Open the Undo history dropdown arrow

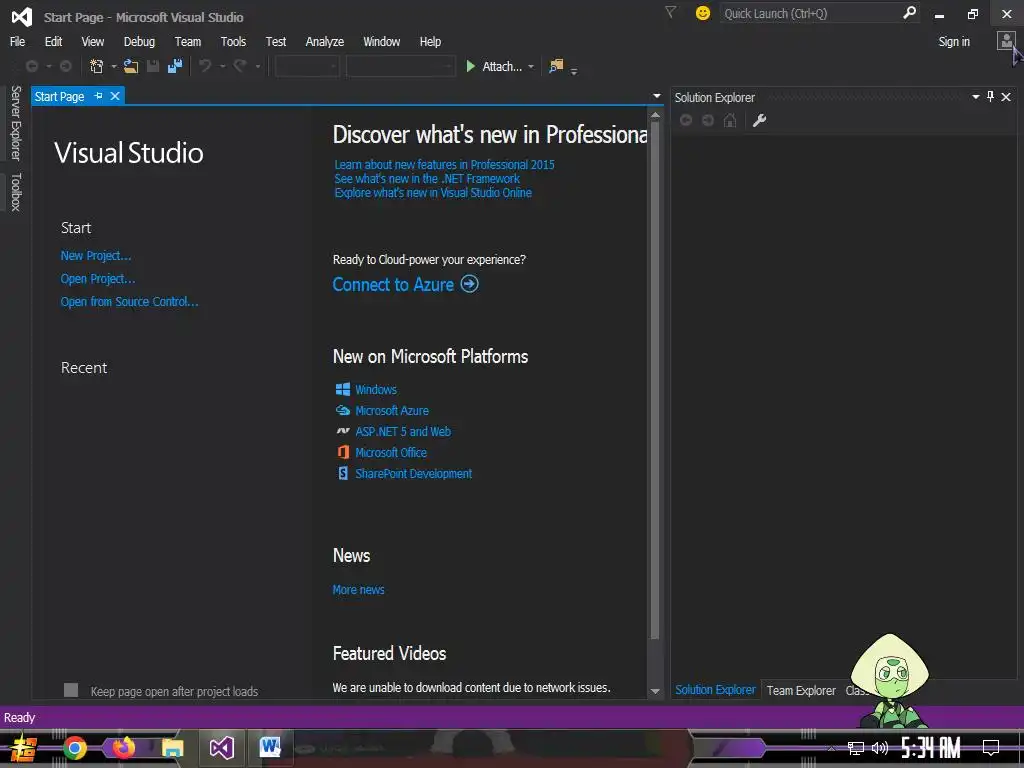coord(222,67)
